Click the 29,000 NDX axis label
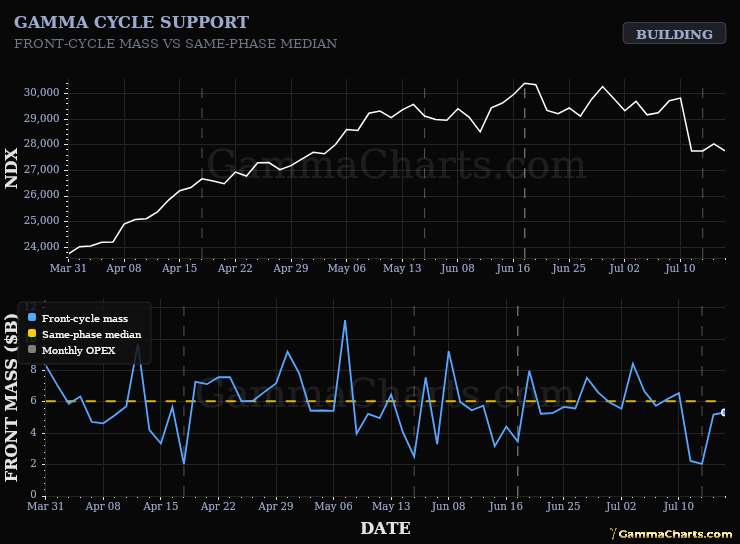Screen dimensions: 740x544 tap(42, 118)
